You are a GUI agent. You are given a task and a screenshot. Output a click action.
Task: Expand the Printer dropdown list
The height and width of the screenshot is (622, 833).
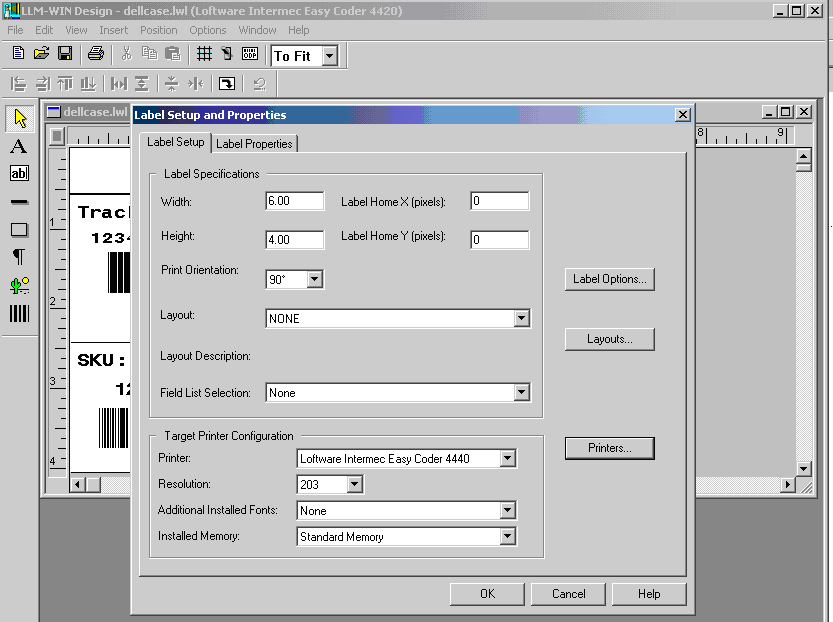[x=507, y=459]
